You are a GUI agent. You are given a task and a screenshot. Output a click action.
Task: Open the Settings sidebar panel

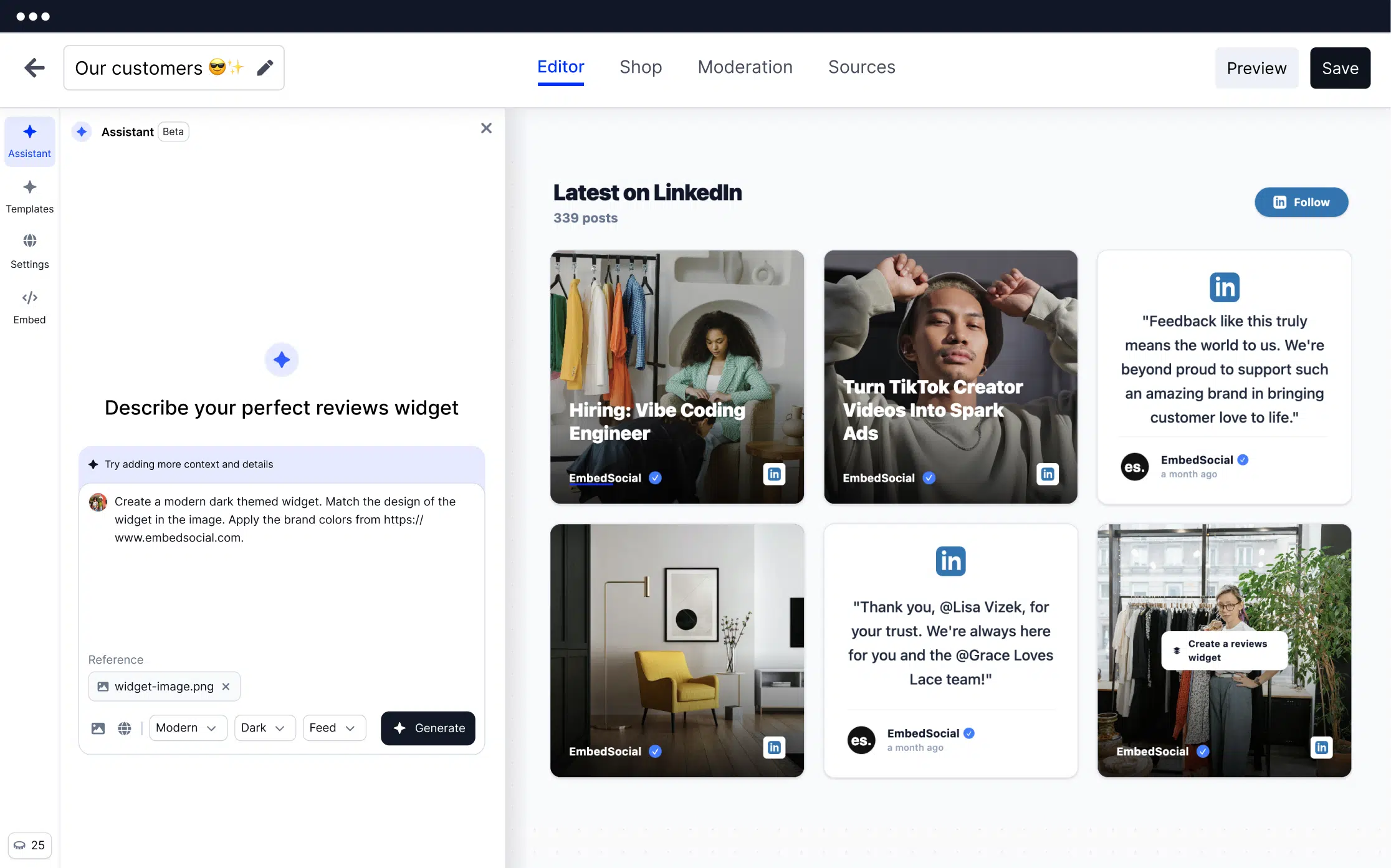click(x=29, y=251)
